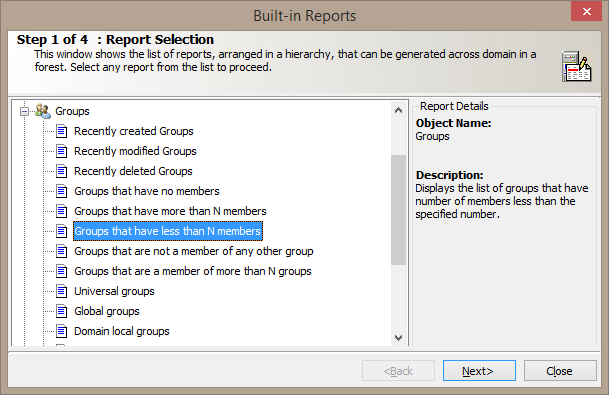This screenshot has height=395, width=609.
Task: Select Recently deleted Groups report
Action: click(133, 171)
